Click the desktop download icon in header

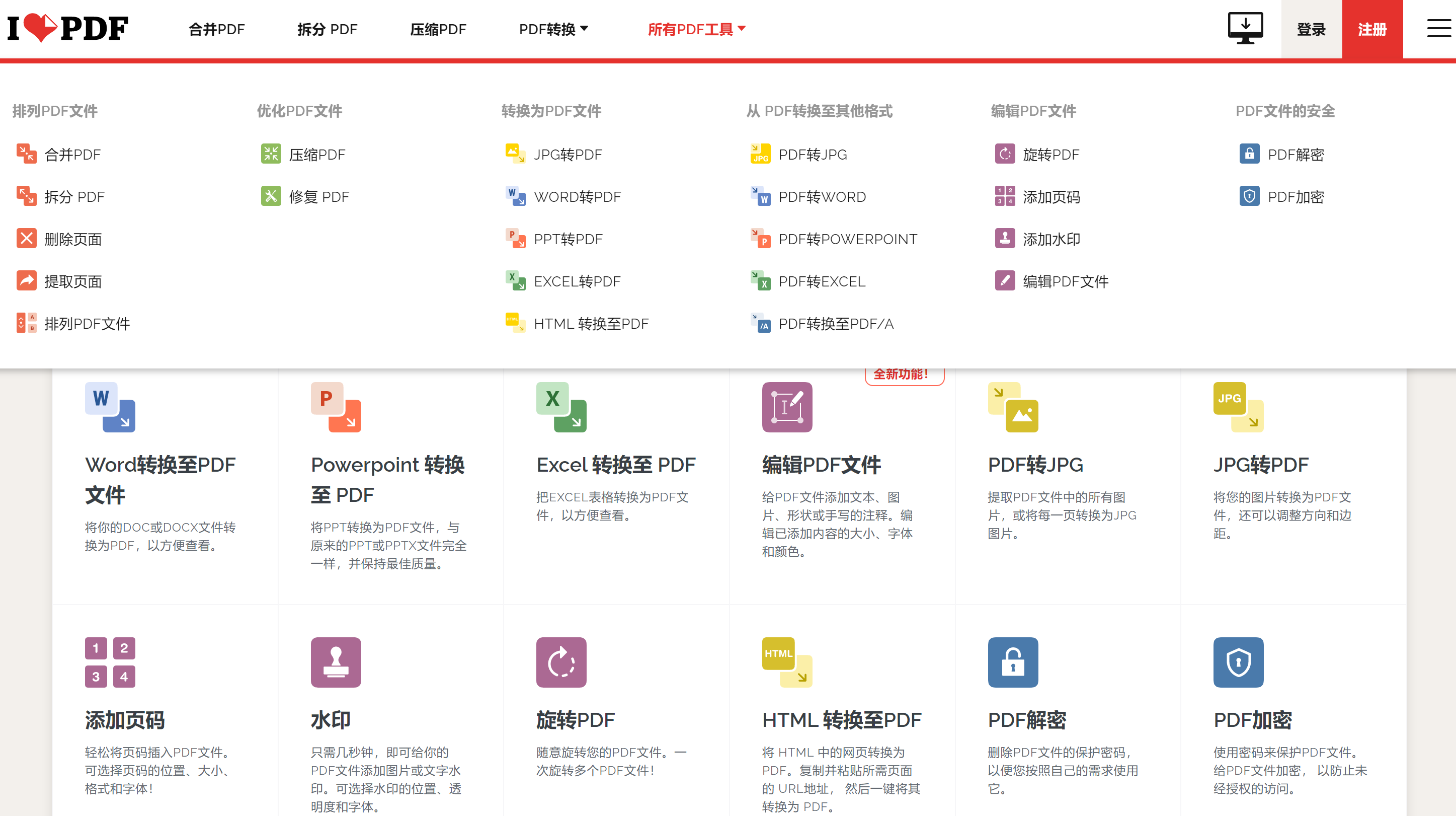coord(1245,26)
